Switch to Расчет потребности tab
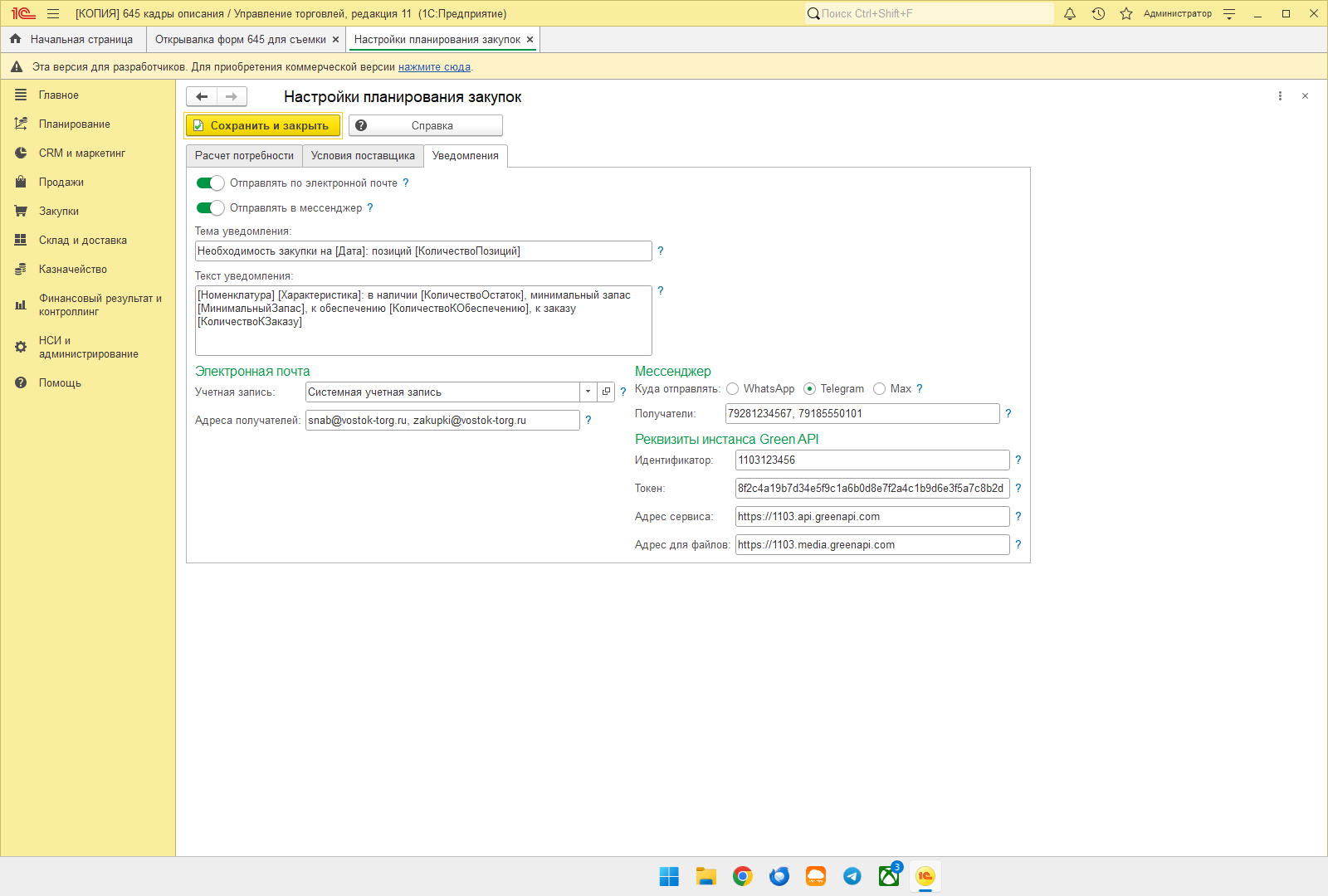This screenshot has height=896, width=1328. [244, 156]
